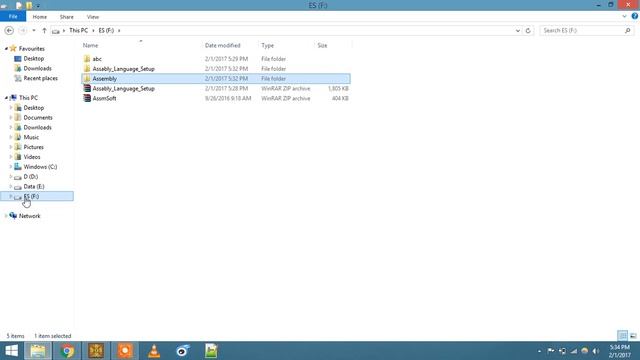The height and width of the screenshot is (360, 640).
Task: Open Downloads under Favourites
Action: pyautogui.click(x=37, y=69)
